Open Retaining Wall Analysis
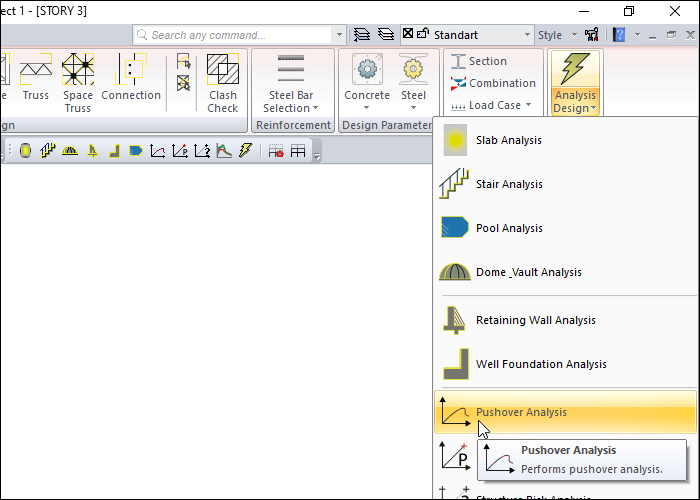The height and width of the screenshot is (500, 700). point(535,320)
